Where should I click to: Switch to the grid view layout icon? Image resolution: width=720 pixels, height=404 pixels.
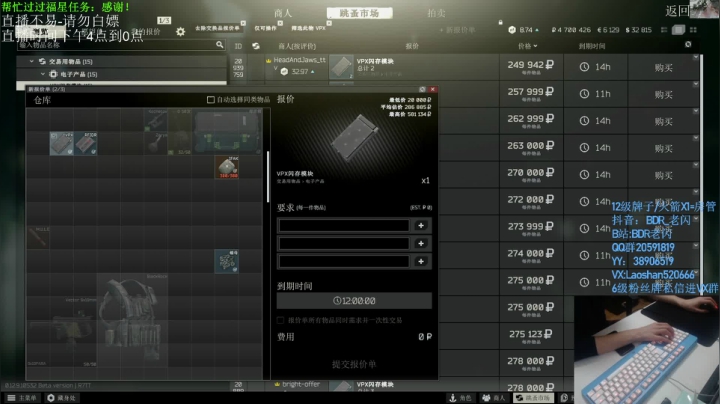(693, 30)
